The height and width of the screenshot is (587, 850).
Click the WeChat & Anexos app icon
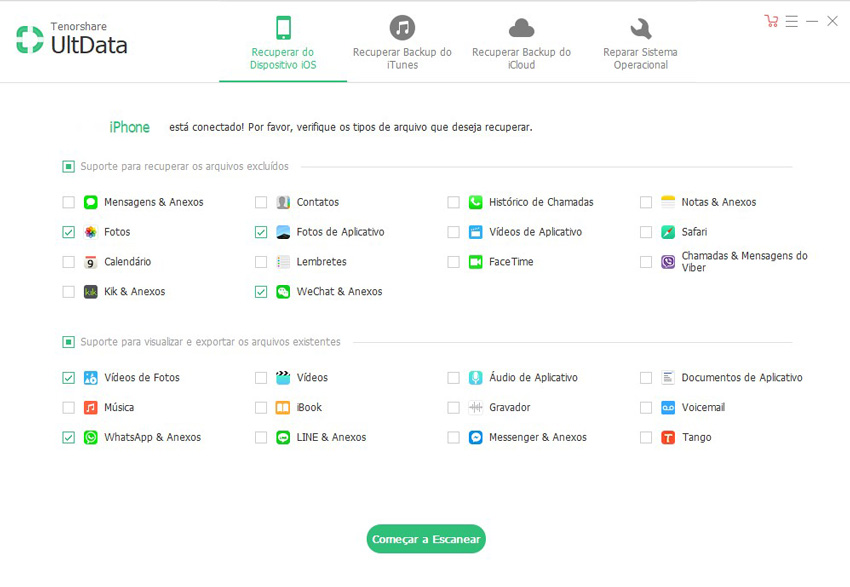click(283, 292)
